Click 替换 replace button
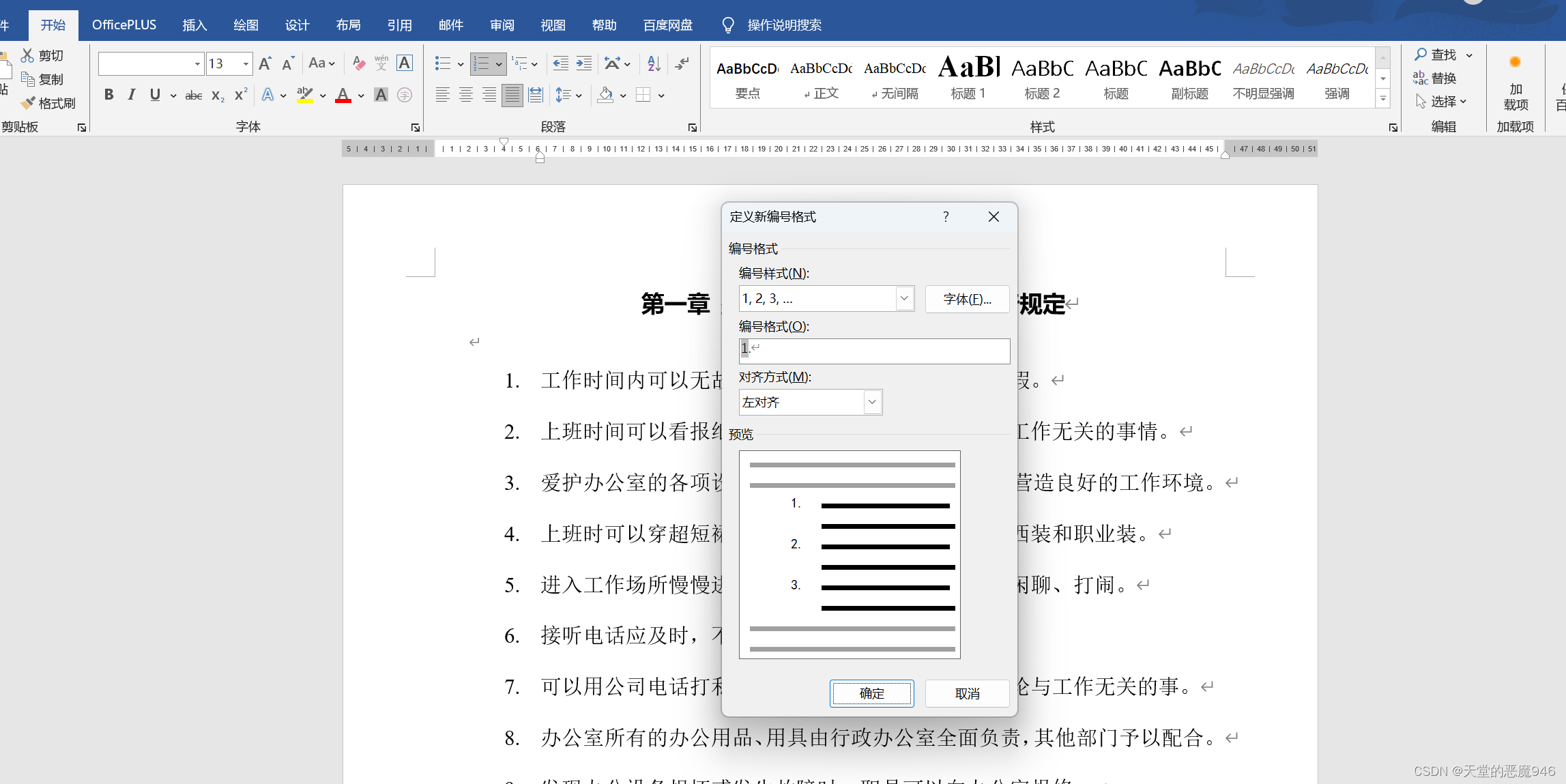The image size is (1566, 784). pyautogui.click(x=1435, y=78)
